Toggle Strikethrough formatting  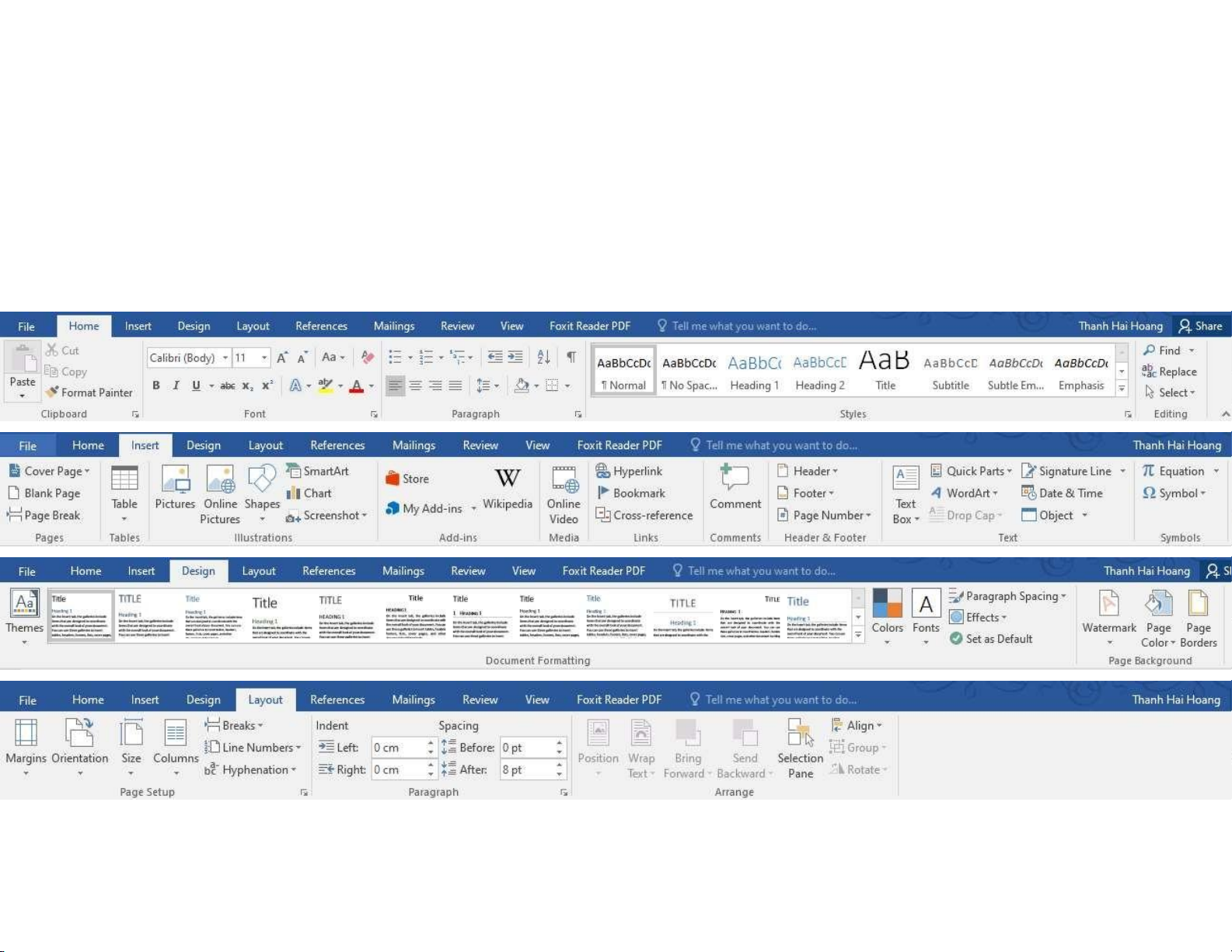227,385
